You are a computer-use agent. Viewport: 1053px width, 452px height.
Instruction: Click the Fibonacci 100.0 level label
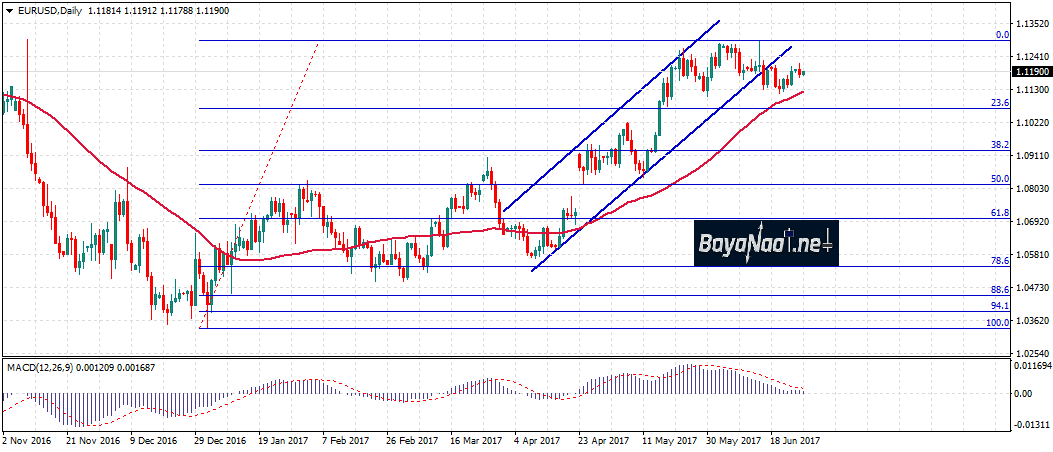coord(996,322)
